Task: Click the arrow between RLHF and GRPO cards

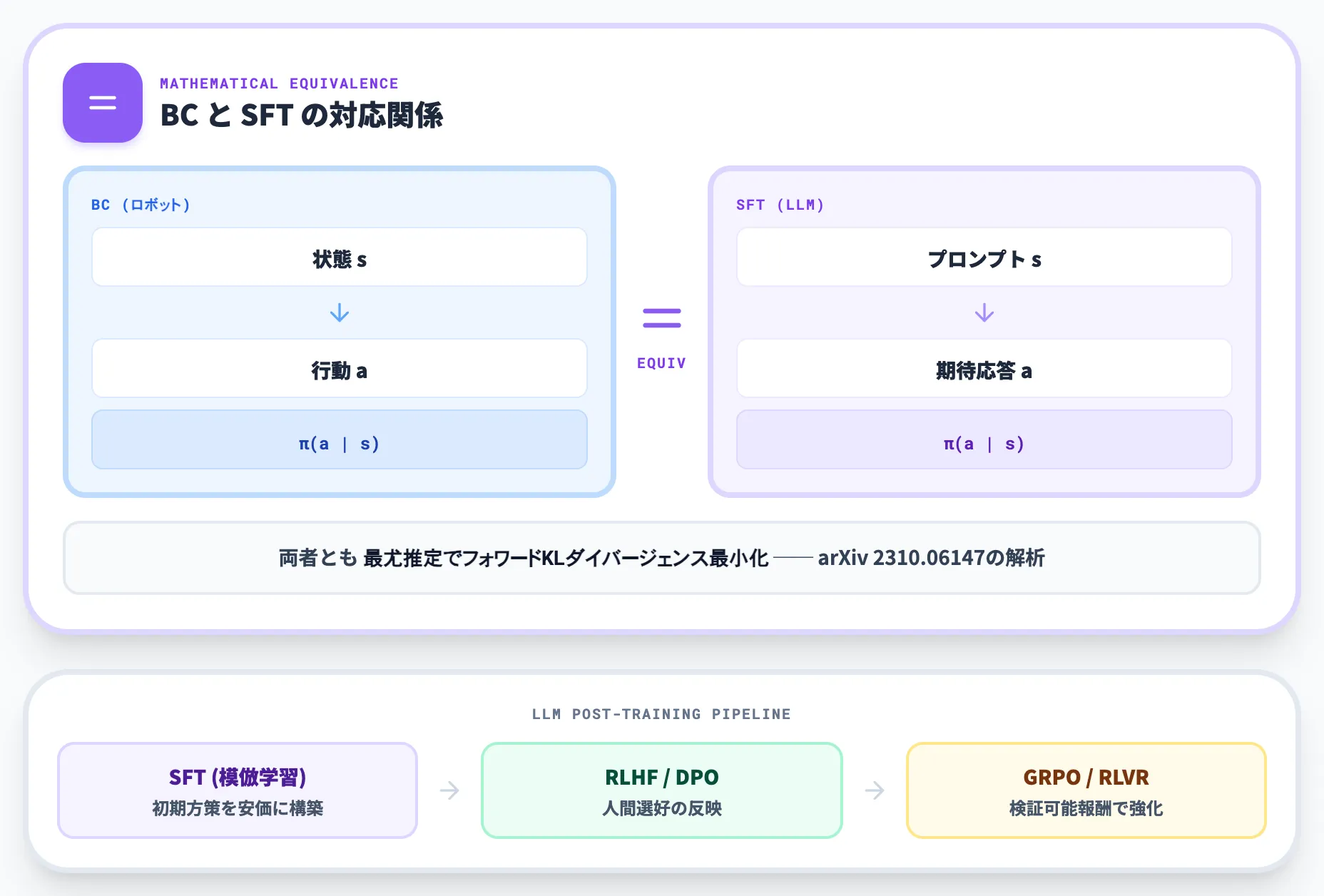Action: [875, 790]
